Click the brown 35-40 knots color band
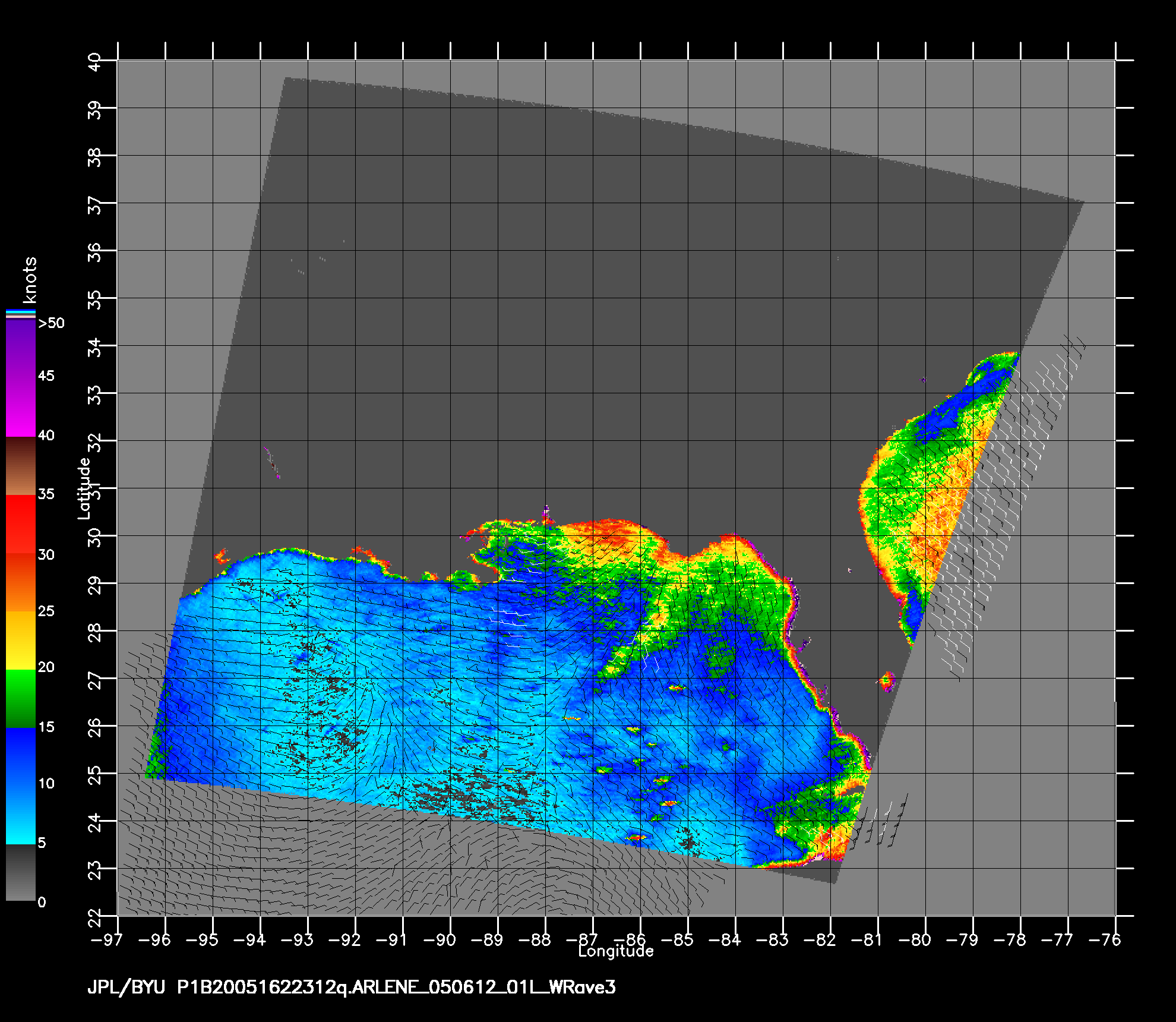 click(21, 466)
